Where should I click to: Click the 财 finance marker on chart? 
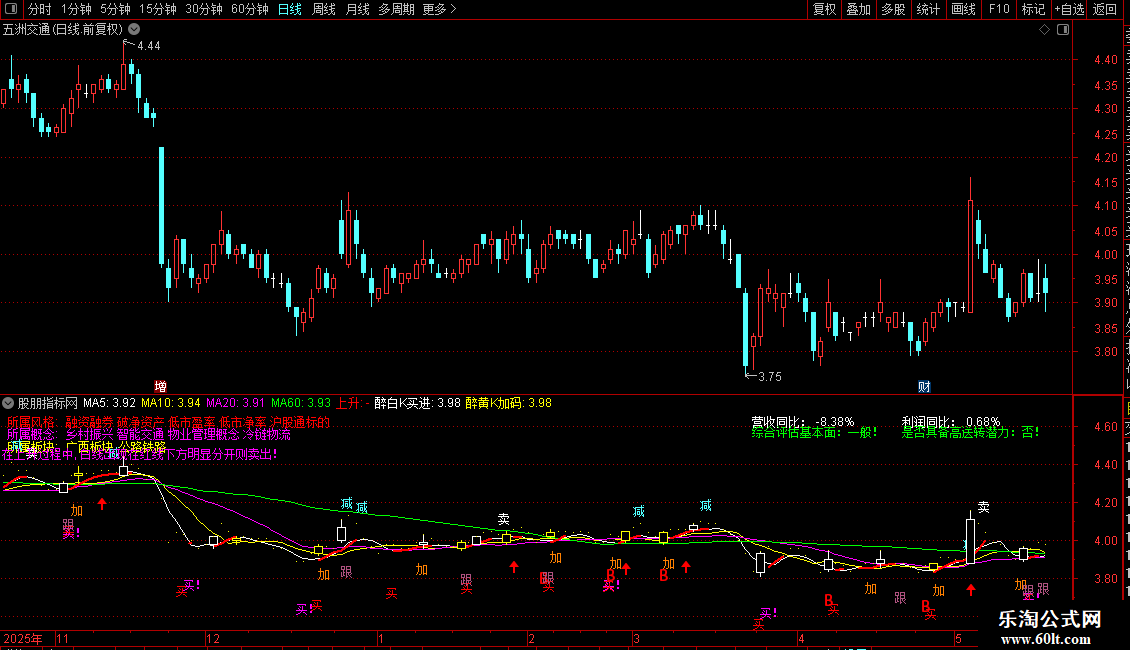[x=924, y=387]
